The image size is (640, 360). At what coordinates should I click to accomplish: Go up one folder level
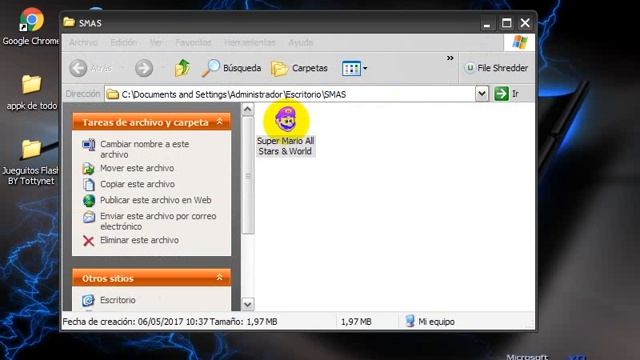tap(182, 68)
